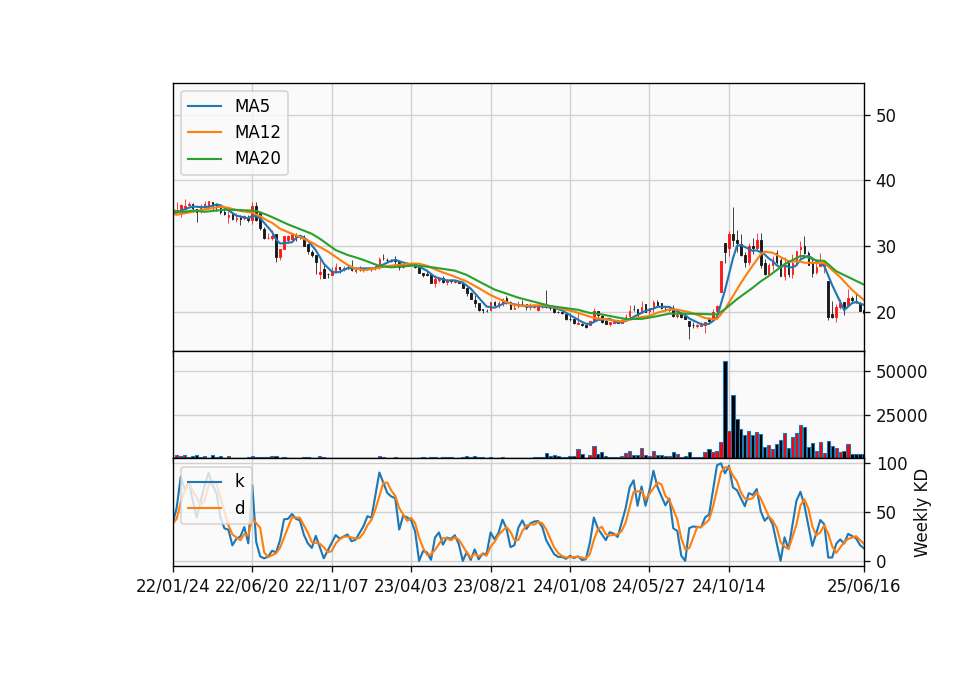Viewport: 960px width, 690px height.
Task: Click the 24/01/08 date tick label
Action: (569, 586)
